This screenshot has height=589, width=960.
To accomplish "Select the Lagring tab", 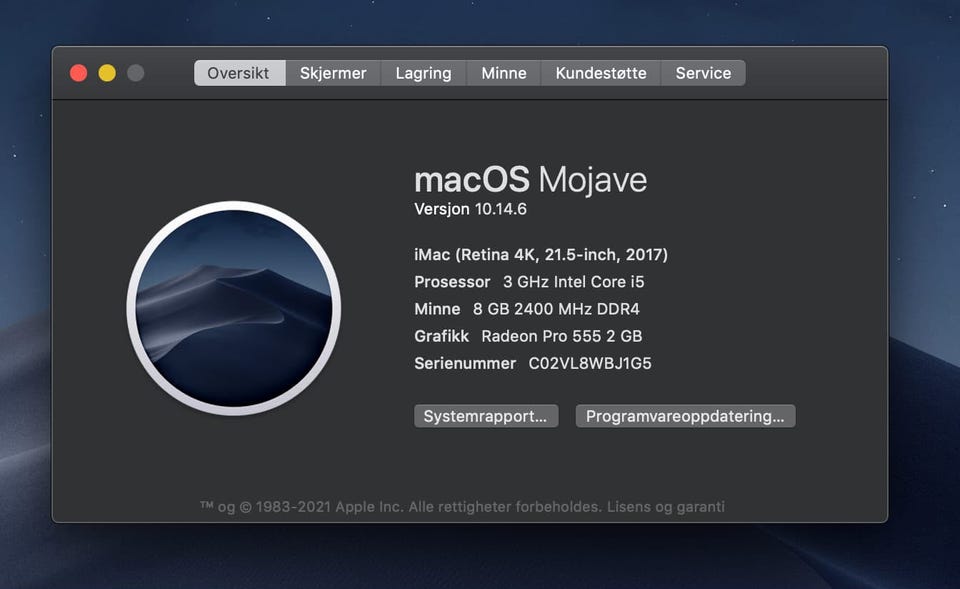I will (x=424, y=73).
